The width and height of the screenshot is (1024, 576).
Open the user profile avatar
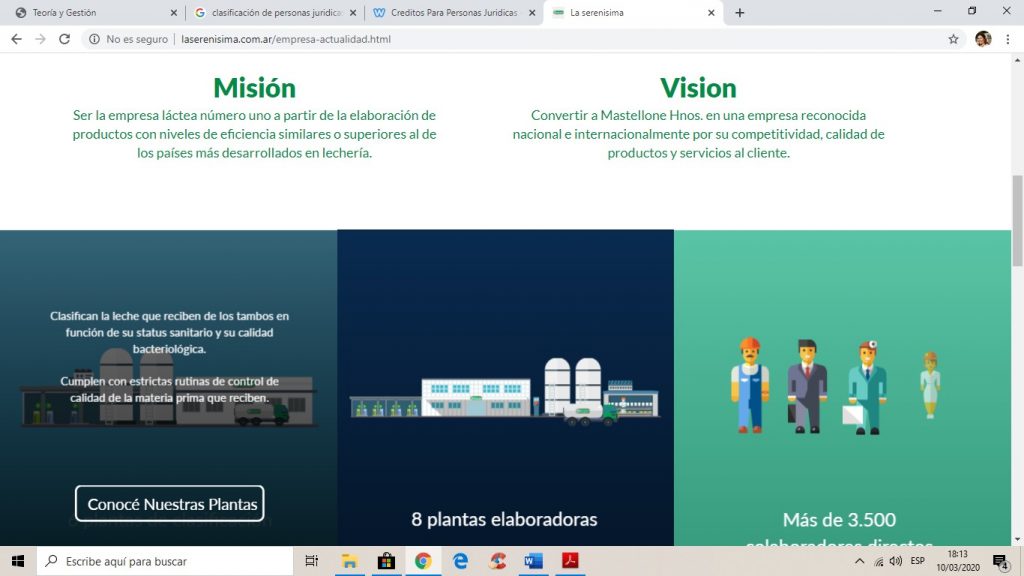click(x=983, y=39)
